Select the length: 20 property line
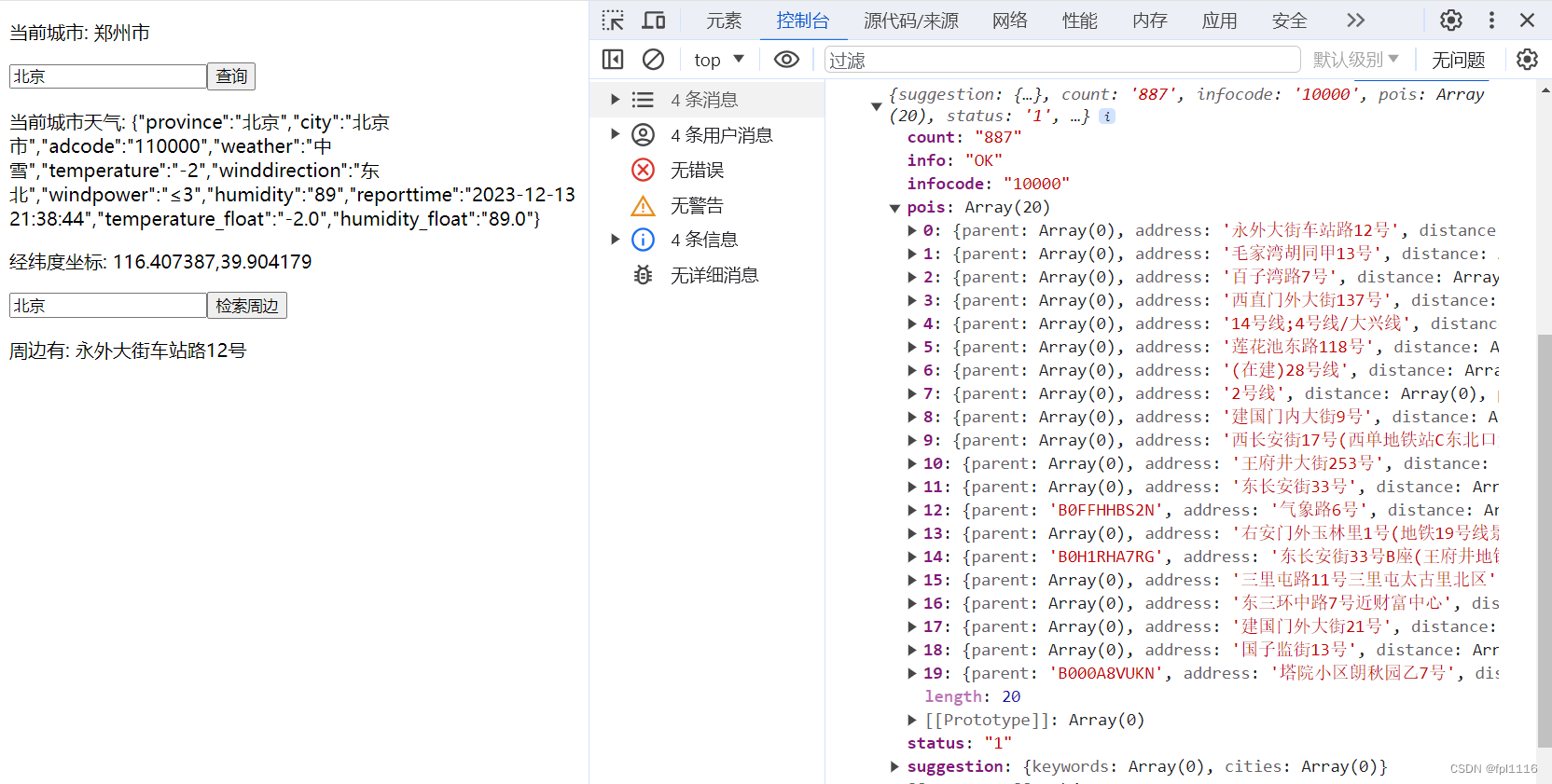1552x784 pixels. click(x=972, y=696)
